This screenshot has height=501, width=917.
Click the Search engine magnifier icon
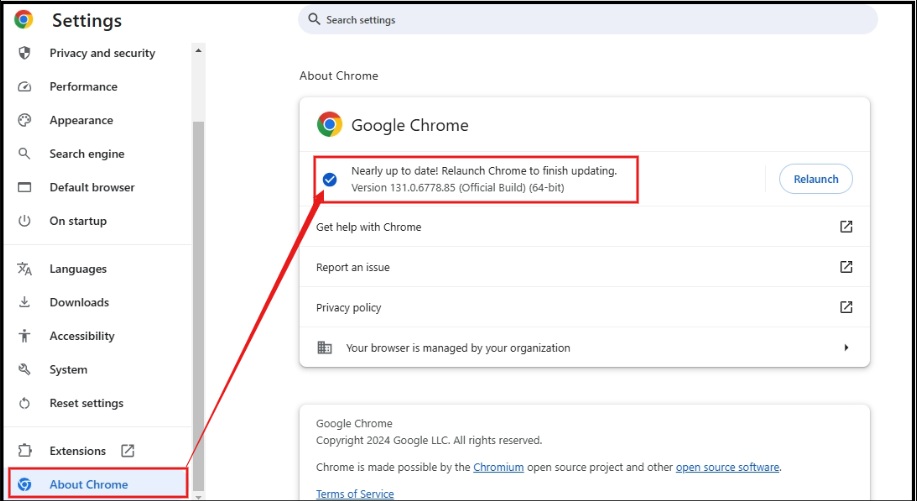[26, 154]
